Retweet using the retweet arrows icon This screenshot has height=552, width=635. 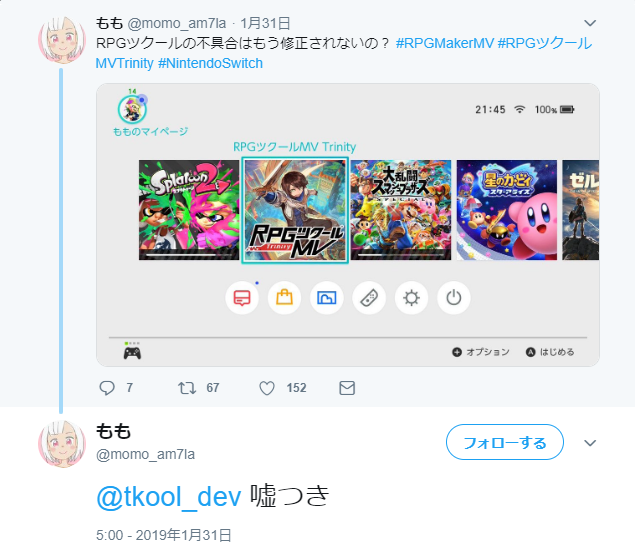187,388
